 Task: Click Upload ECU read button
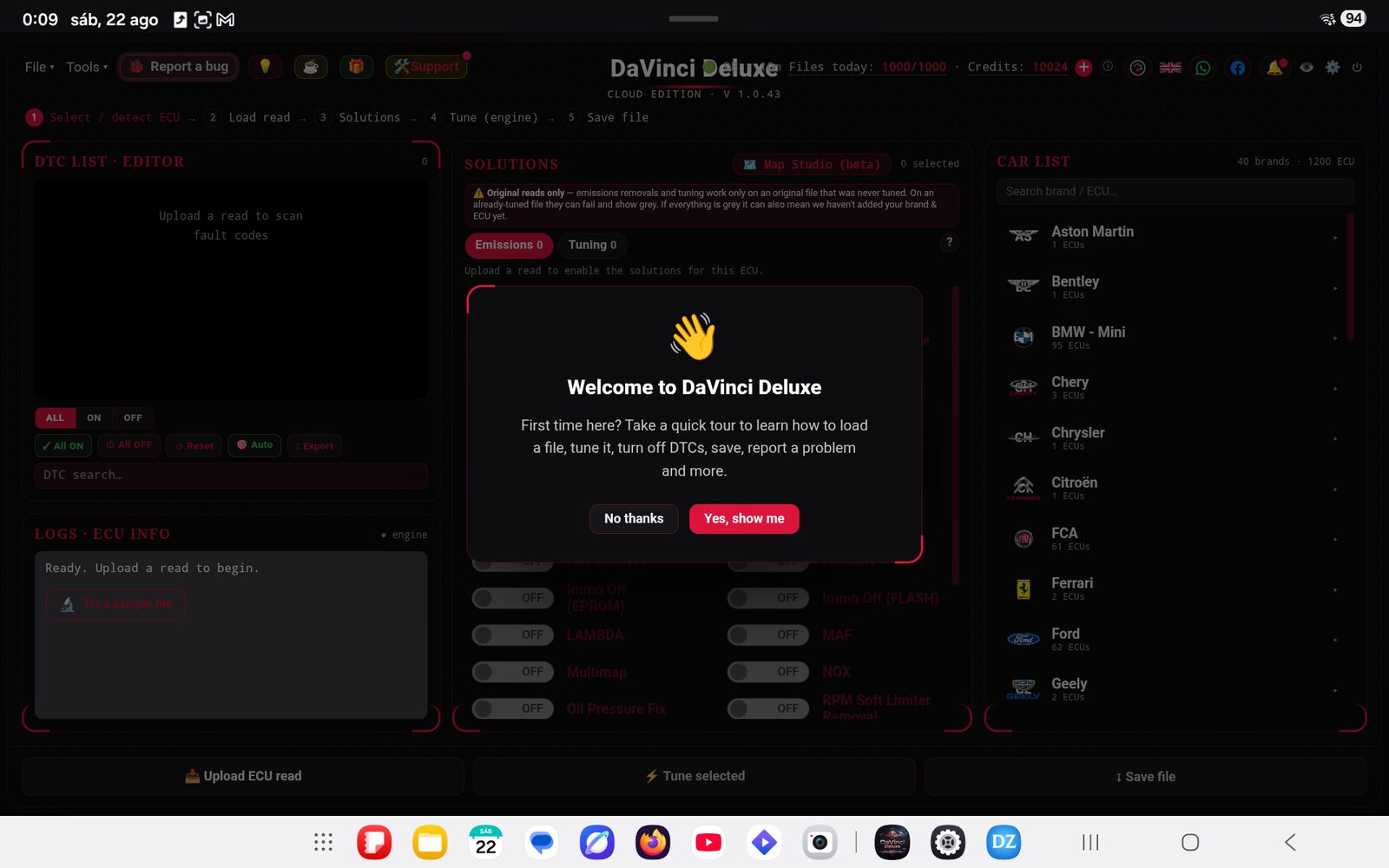point(243,776)
